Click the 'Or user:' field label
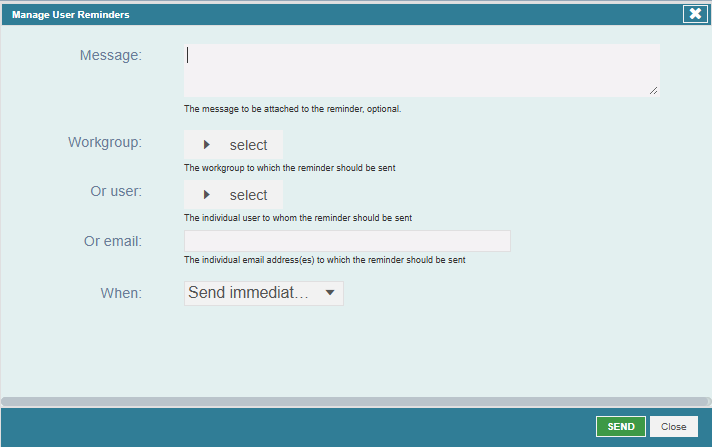 point(116,191)
